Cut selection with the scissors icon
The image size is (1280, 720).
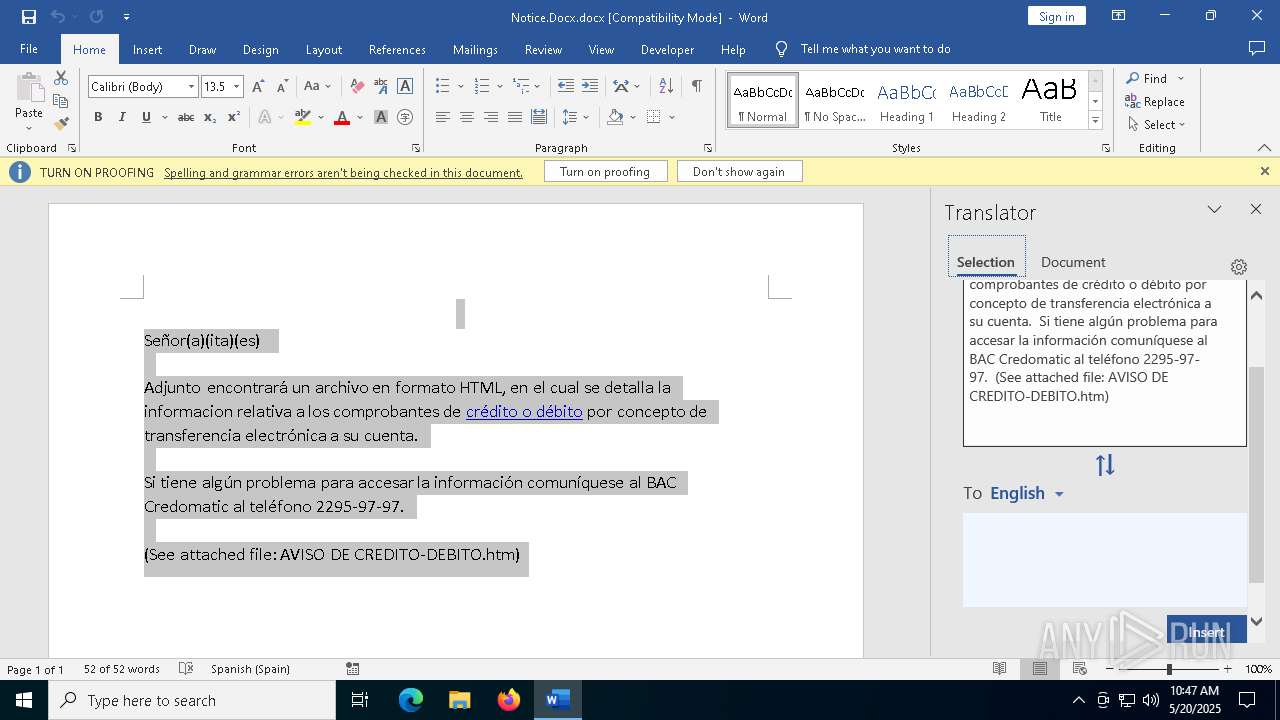pyautogui.click(x=61, y=78)
